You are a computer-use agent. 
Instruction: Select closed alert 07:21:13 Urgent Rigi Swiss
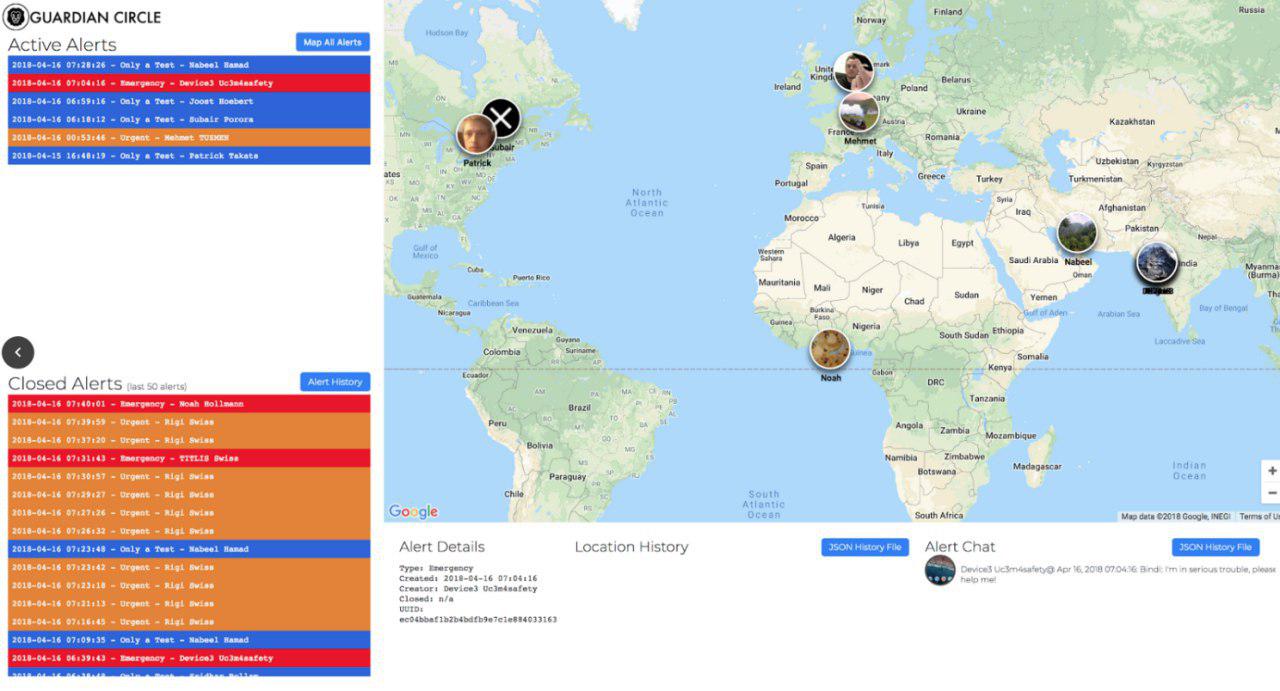tap(189, 603)
